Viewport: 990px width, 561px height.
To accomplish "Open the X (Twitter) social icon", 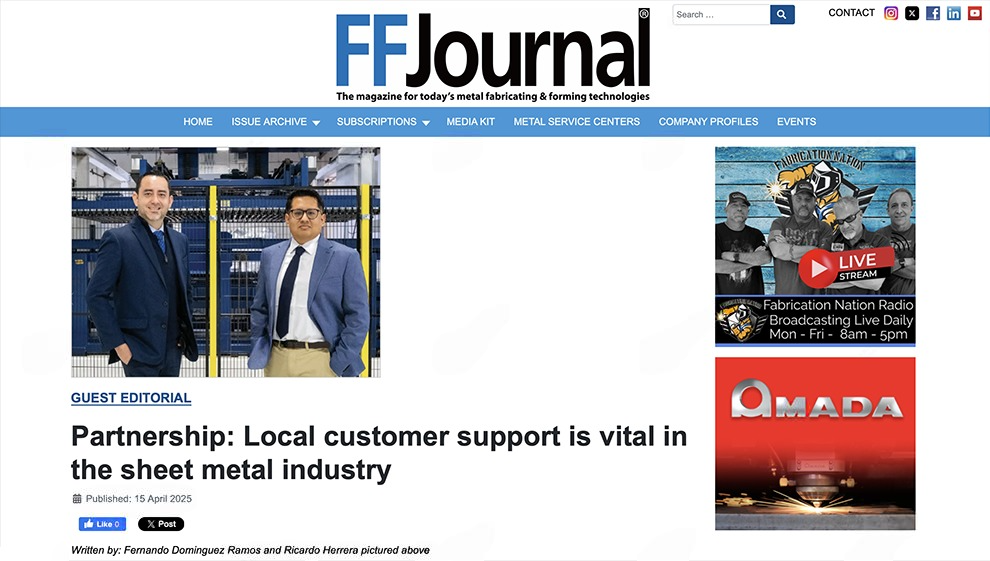I will pyautogui.click(x=912, y=13).
